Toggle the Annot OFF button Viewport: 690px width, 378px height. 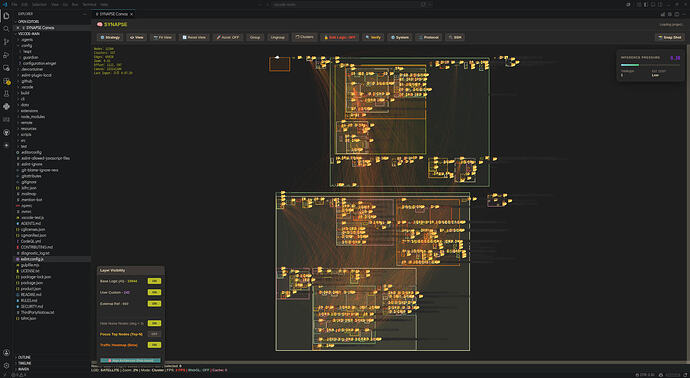pos(228,37)
